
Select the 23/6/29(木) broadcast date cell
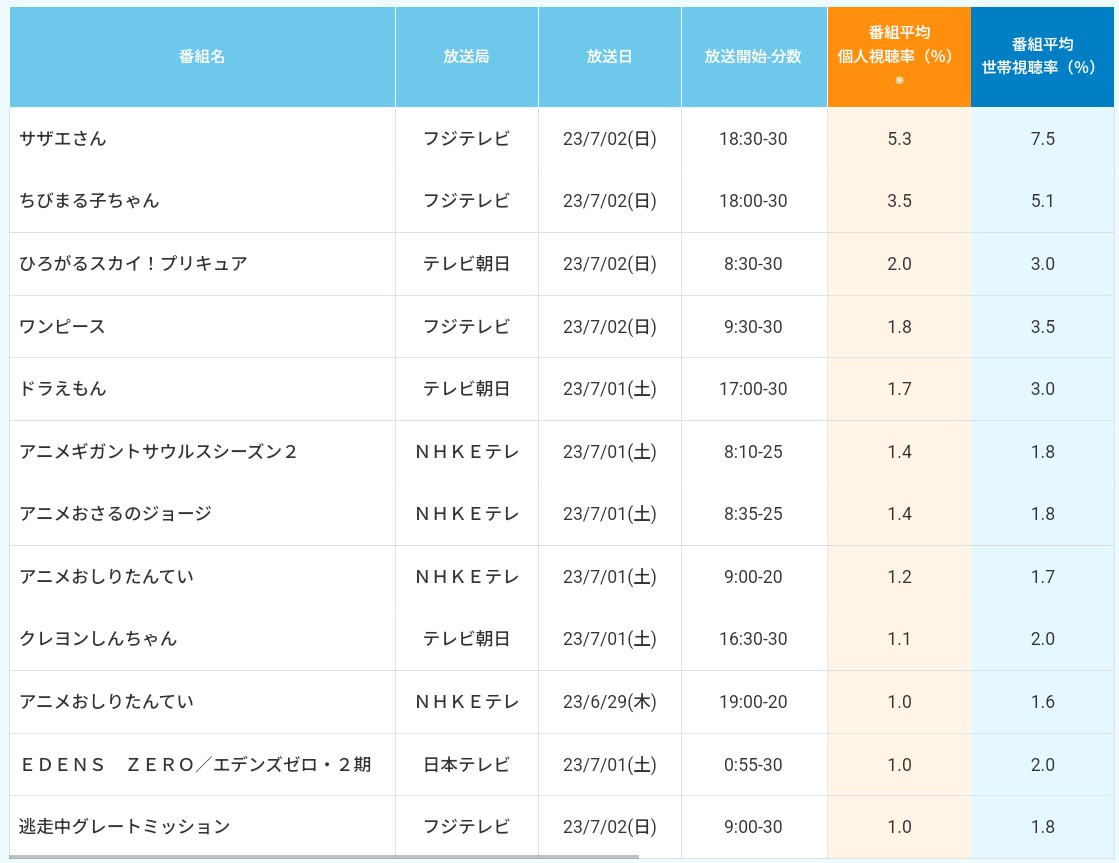pyautogui.click(x=609, y=702)
